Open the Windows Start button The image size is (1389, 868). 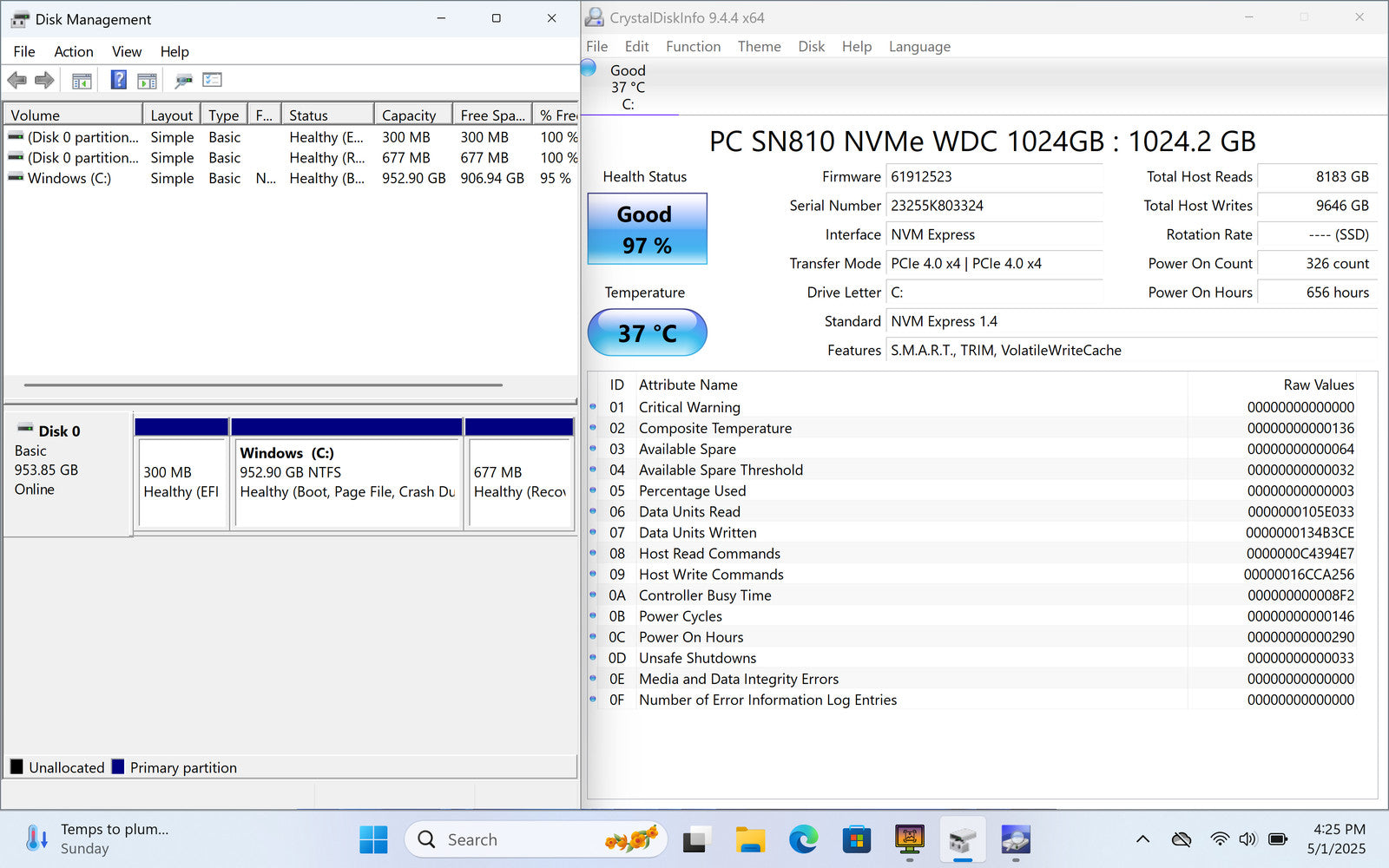point(373,839)
